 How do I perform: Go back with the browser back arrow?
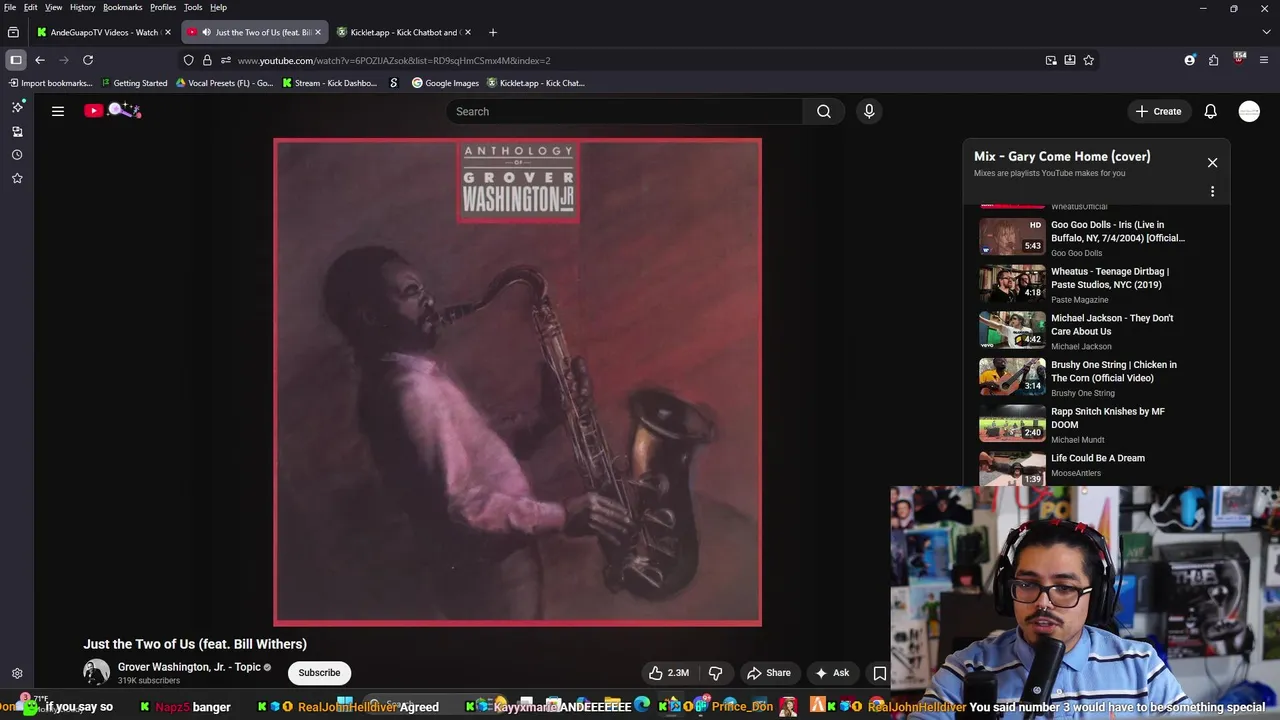click(x=40, y=60)
